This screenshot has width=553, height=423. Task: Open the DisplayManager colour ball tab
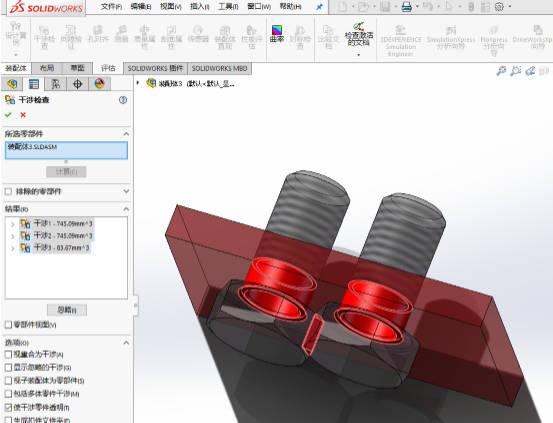pyautogui.click(x=99, y=84)
